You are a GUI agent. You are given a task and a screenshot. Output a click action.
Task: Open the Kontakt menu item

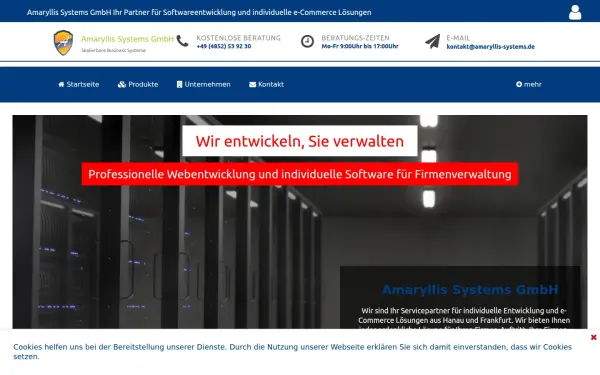(x=266, y=85)
